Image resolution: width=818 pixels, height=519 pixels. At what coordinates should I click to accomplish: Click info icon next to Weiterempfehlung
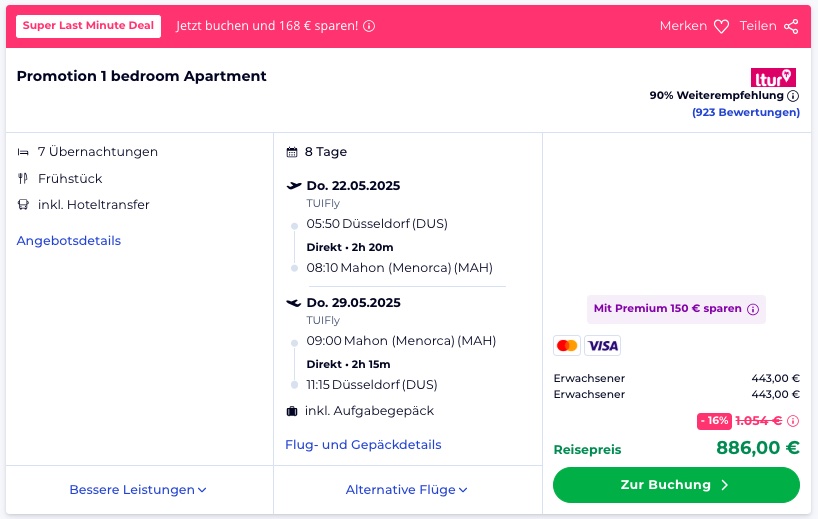point(793,95)
